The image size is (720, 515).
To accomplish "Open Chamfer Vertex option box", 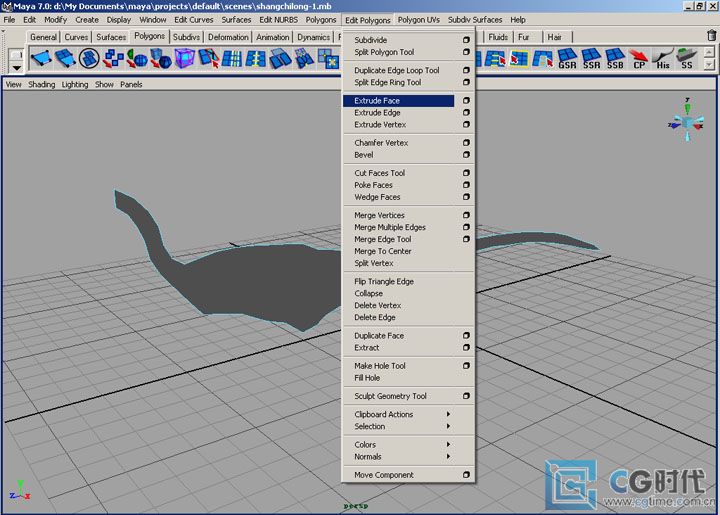I will [466, 143].
